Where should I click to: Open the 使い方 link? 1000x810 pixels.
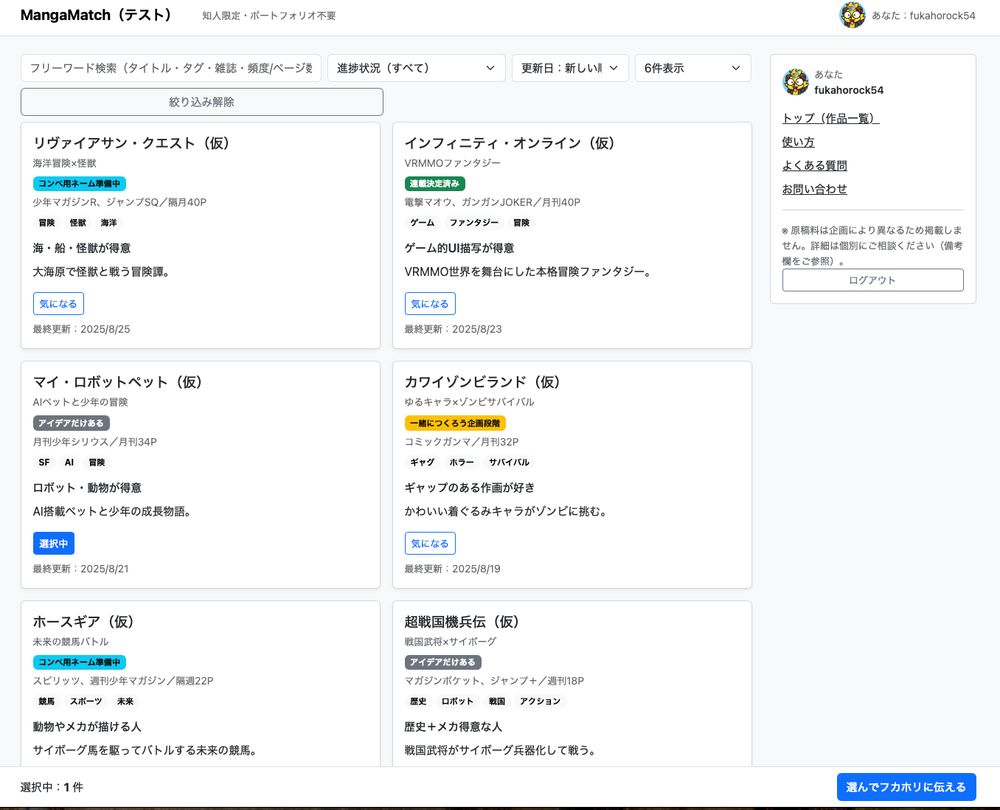pos(798,142)
